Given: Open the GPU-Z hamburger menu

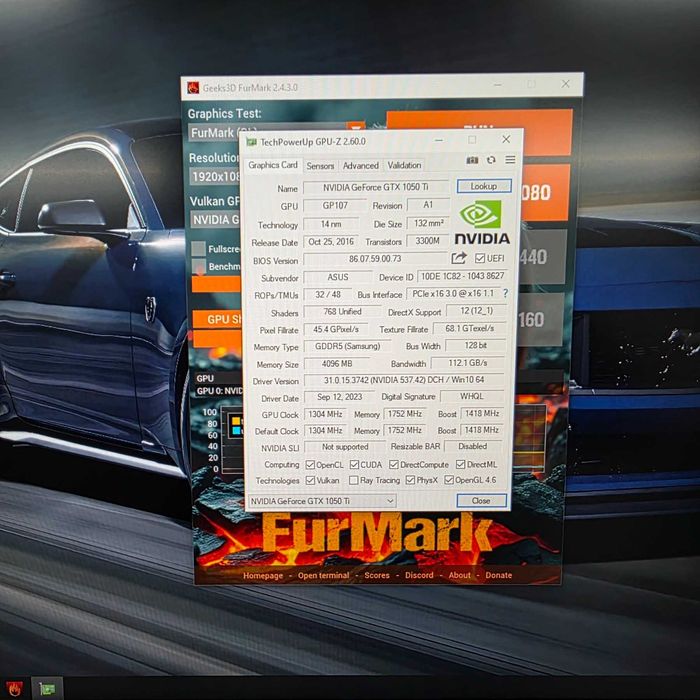Looking at the screenshot, I should pos(510,159).
